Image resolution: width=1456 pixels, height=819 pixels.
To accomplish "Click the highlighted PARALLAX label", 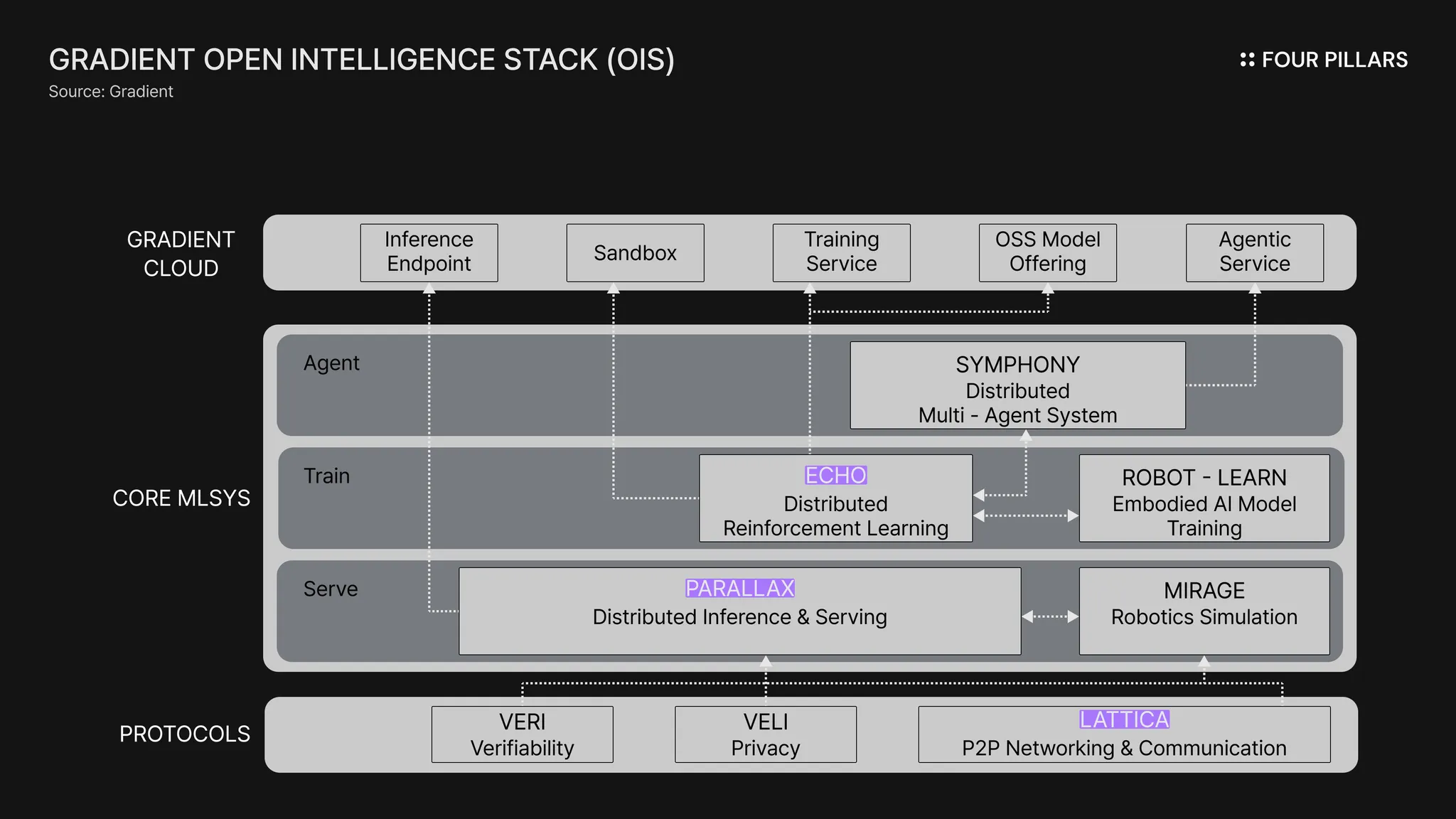I will 739,589.
